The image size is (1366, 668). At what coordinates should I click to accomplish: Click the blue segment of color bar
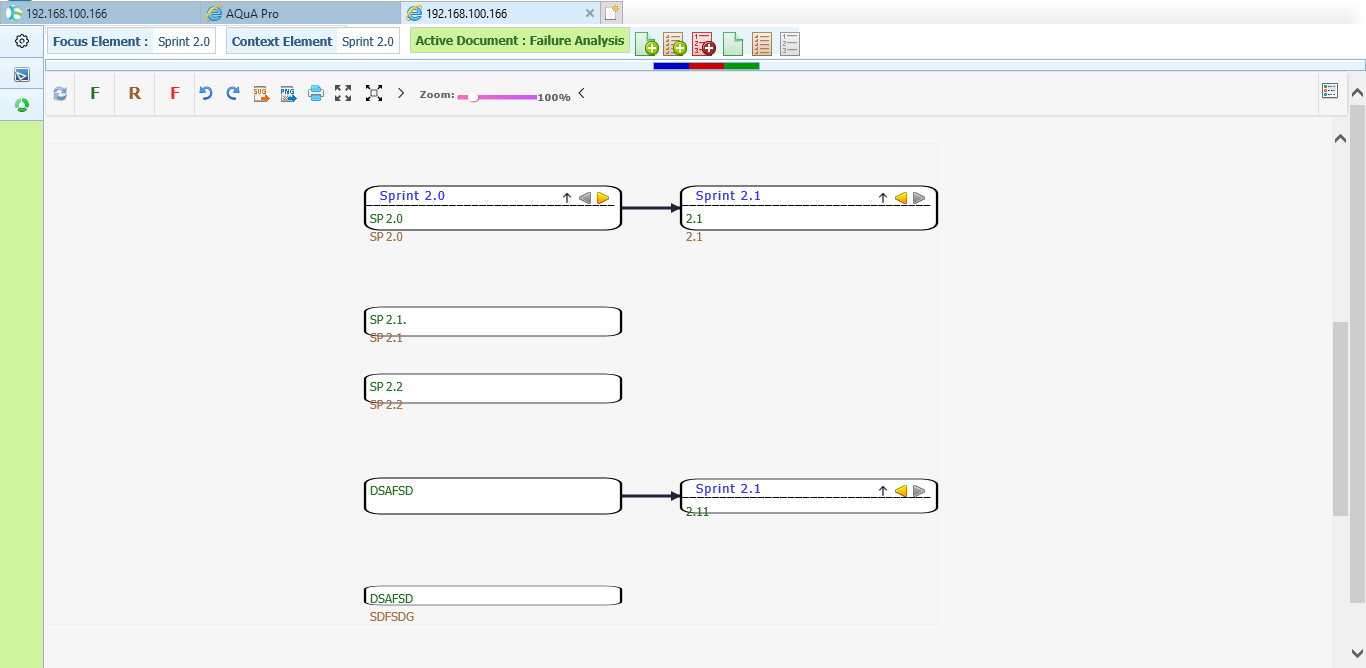(671, 66)
